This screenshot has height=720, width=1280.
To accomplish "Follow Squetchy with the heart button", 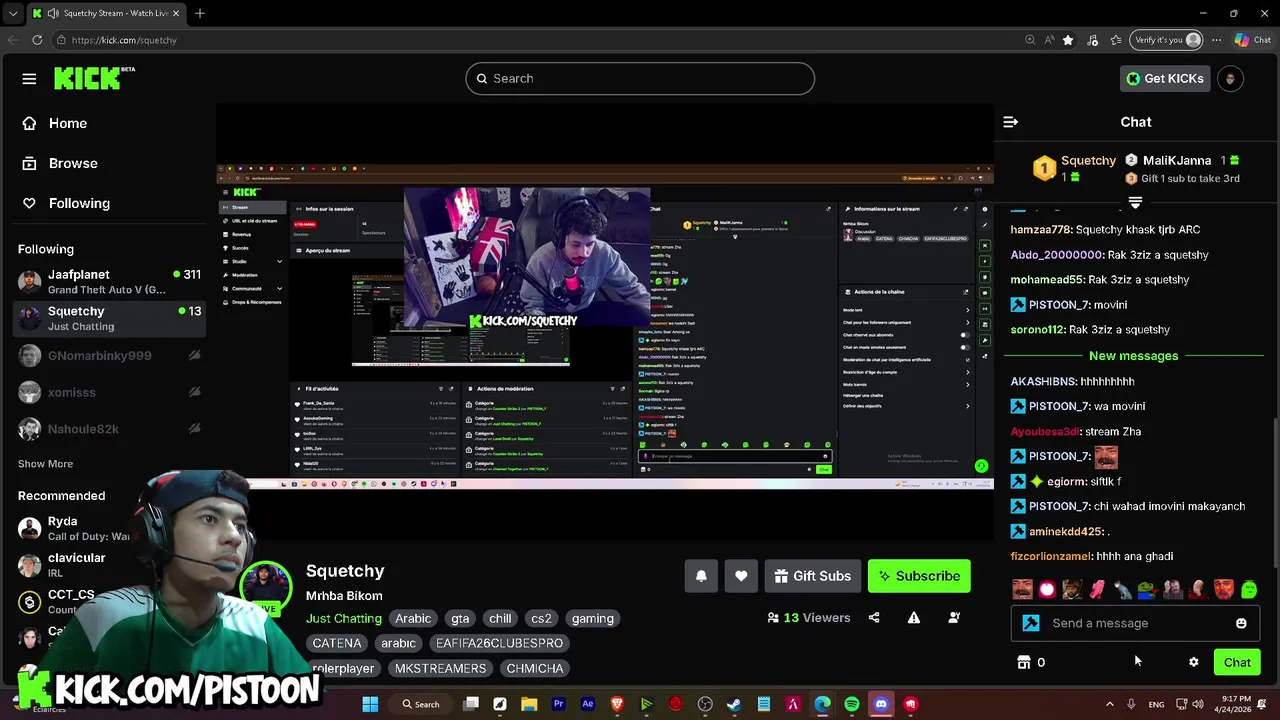I will (741, 576).
